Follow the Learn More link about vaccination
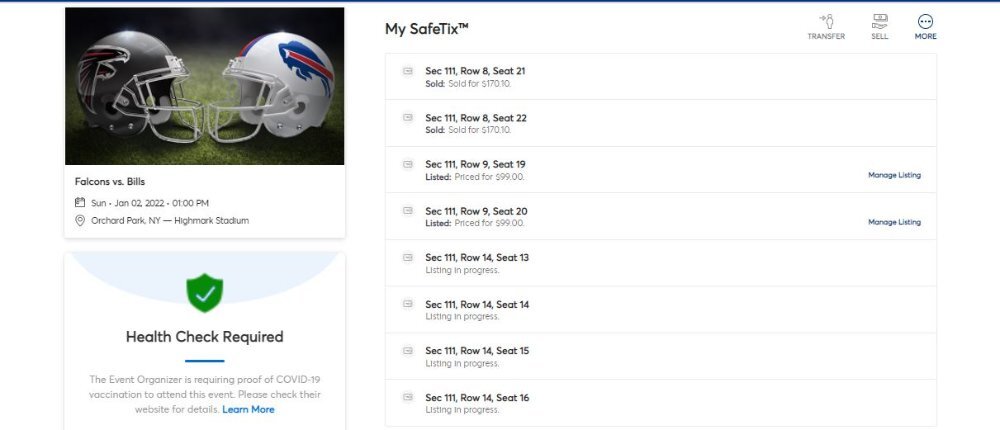The width and height of the screenshot is (1000, 430). pyautogui.click(x=248, y=410)
